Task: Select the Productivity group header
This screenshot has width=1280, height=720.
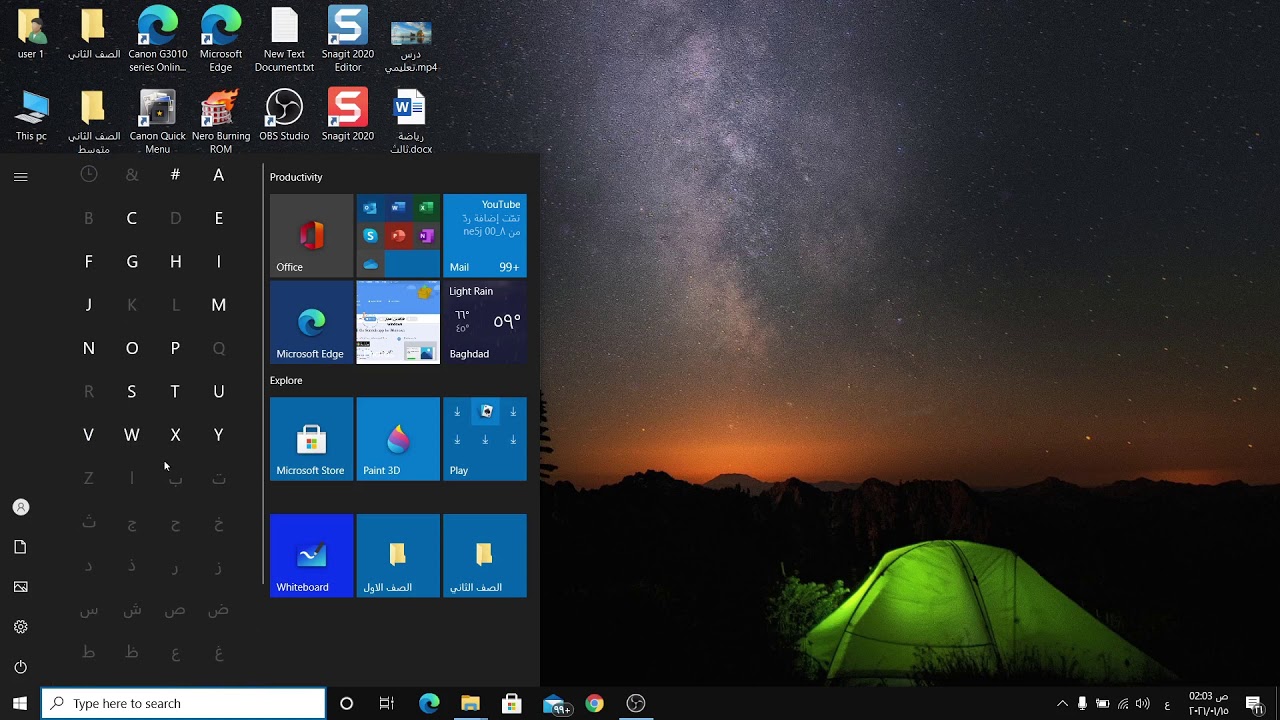Action: (296, 177)
